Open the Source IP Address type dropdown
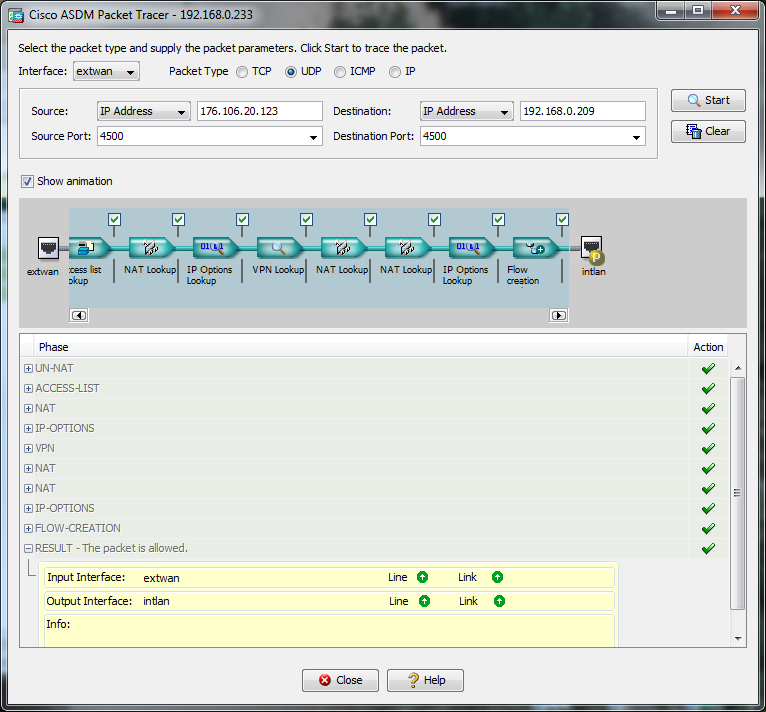Screen dimensions: 766x712 coord(144,111)
